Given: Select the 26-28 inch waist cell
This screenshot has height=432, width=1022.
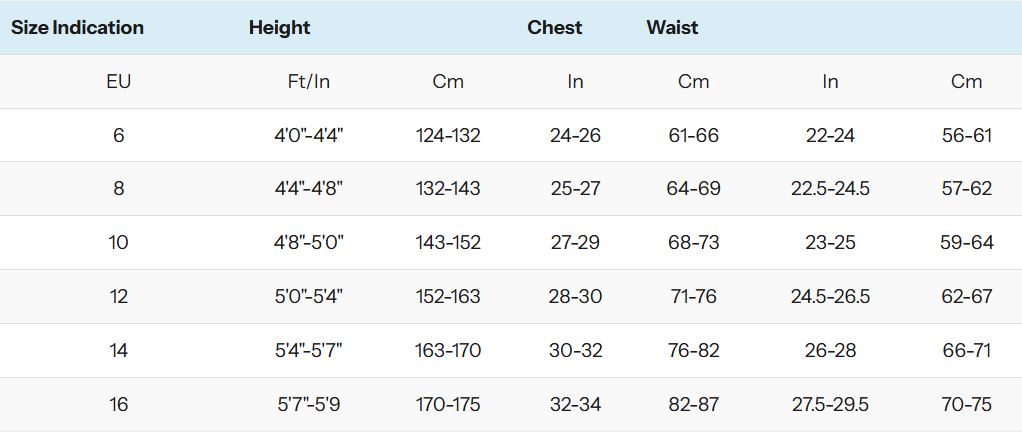Looking at the screenshot, I should [830, 351].
